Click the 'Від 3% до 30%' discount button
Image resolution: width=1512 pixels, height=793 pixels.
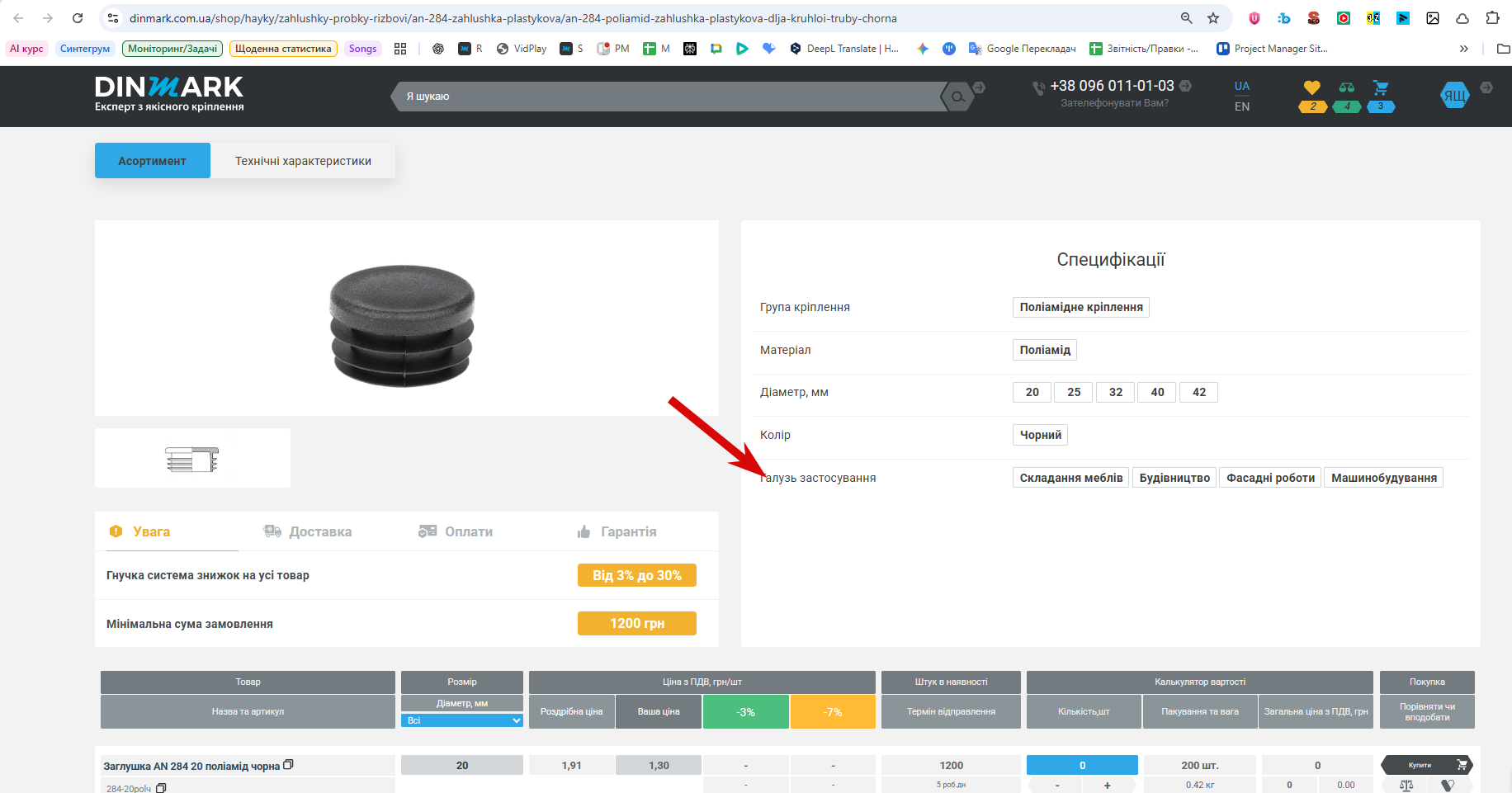(637, 575)
